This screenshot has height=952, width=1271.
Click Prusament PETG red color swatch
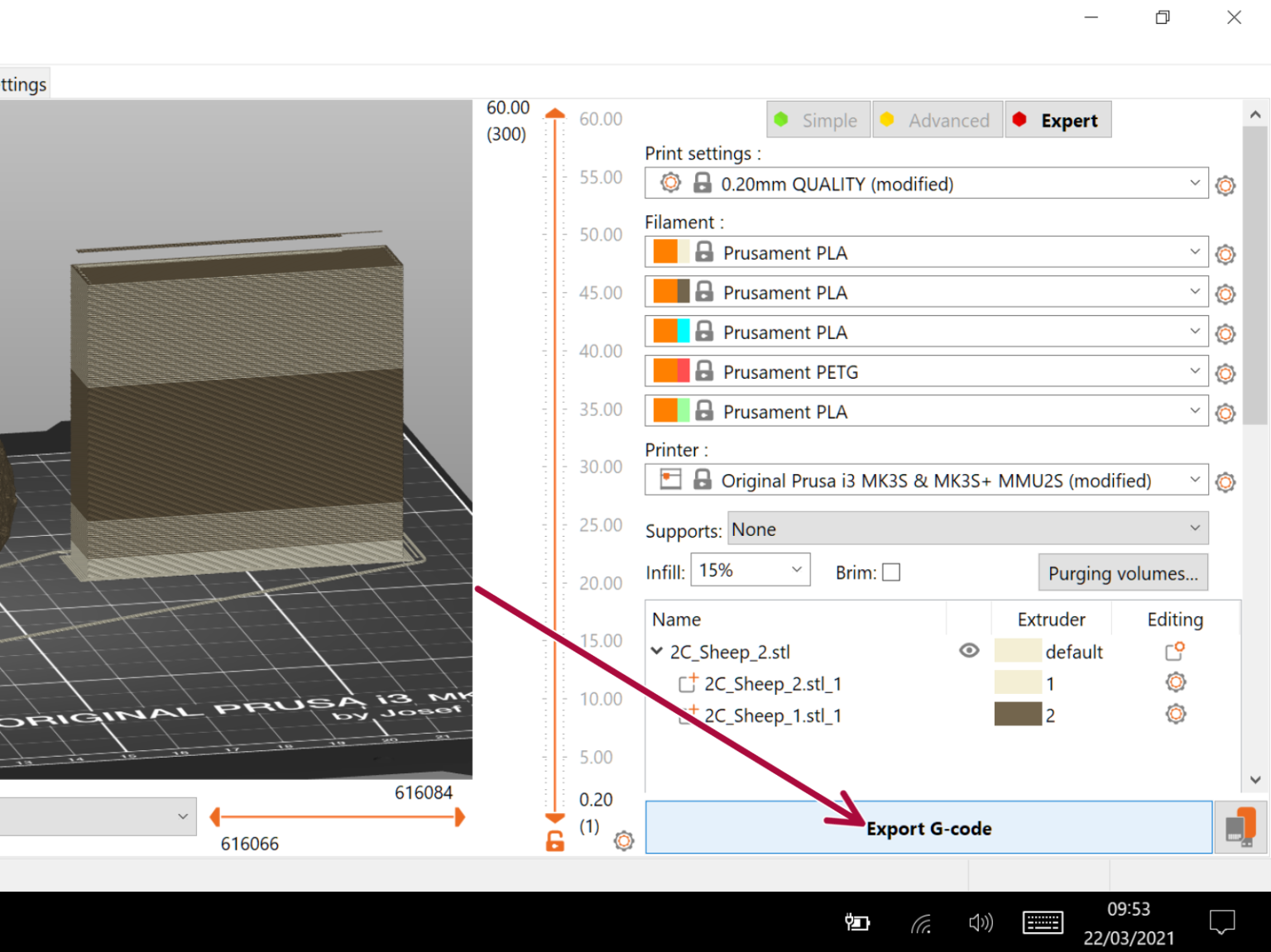[x=683, y=371]
